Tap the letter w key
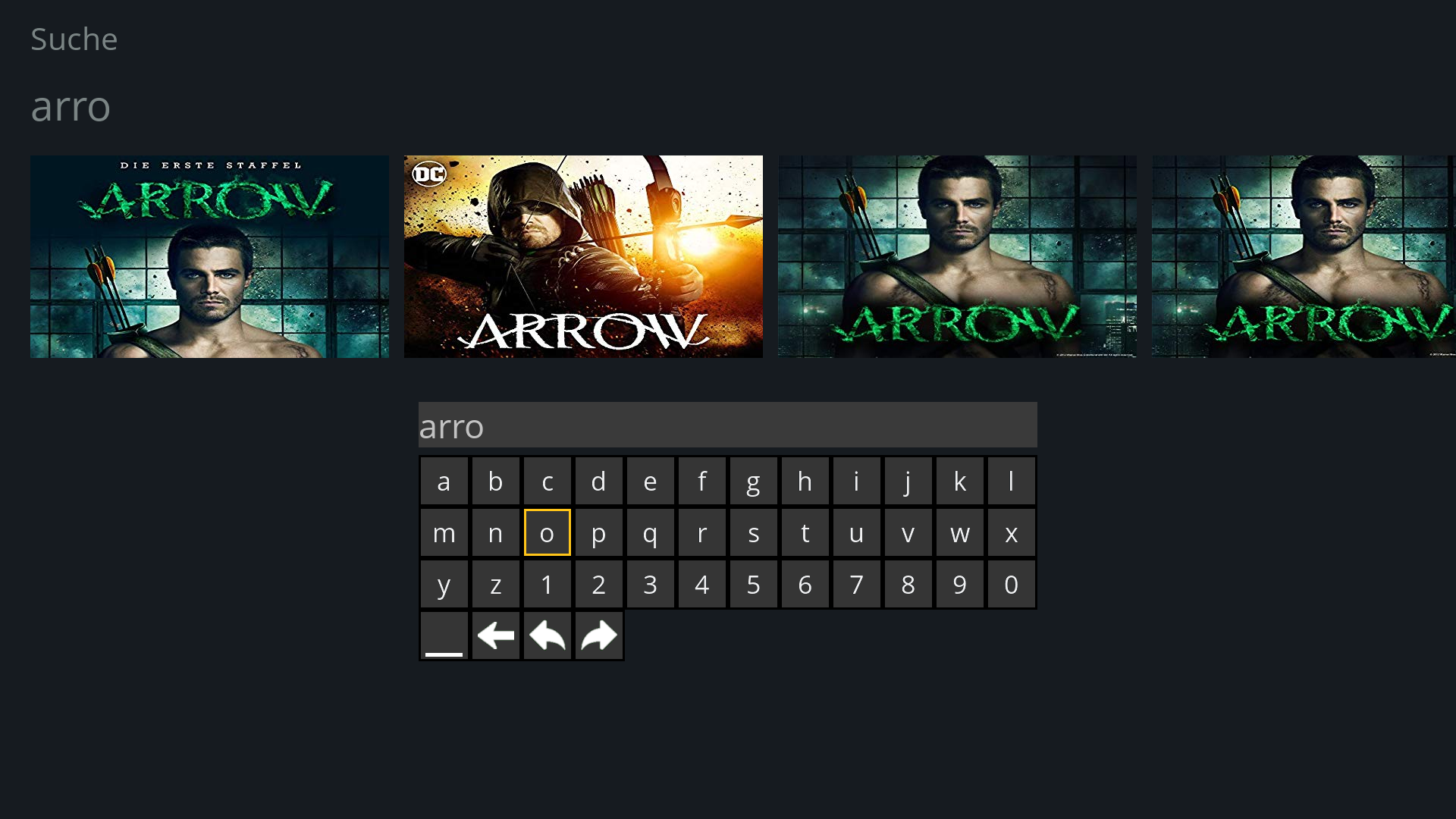 960,532
